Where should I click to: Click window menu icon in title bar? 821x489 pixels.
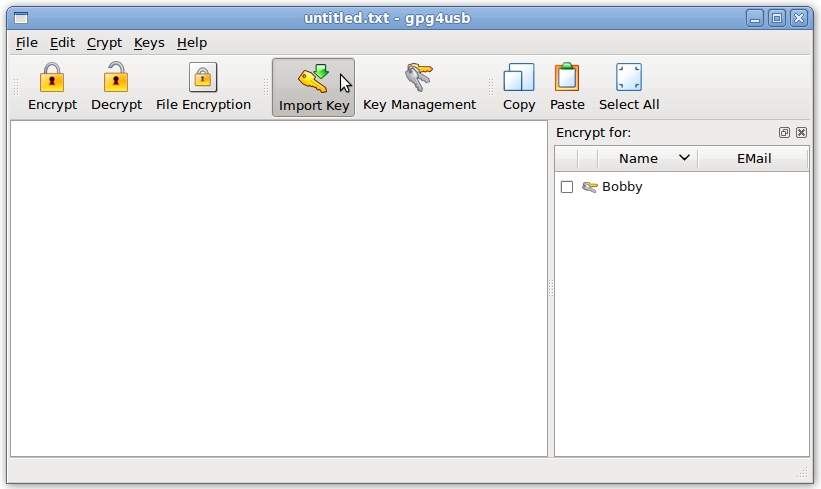coord(21,18)
